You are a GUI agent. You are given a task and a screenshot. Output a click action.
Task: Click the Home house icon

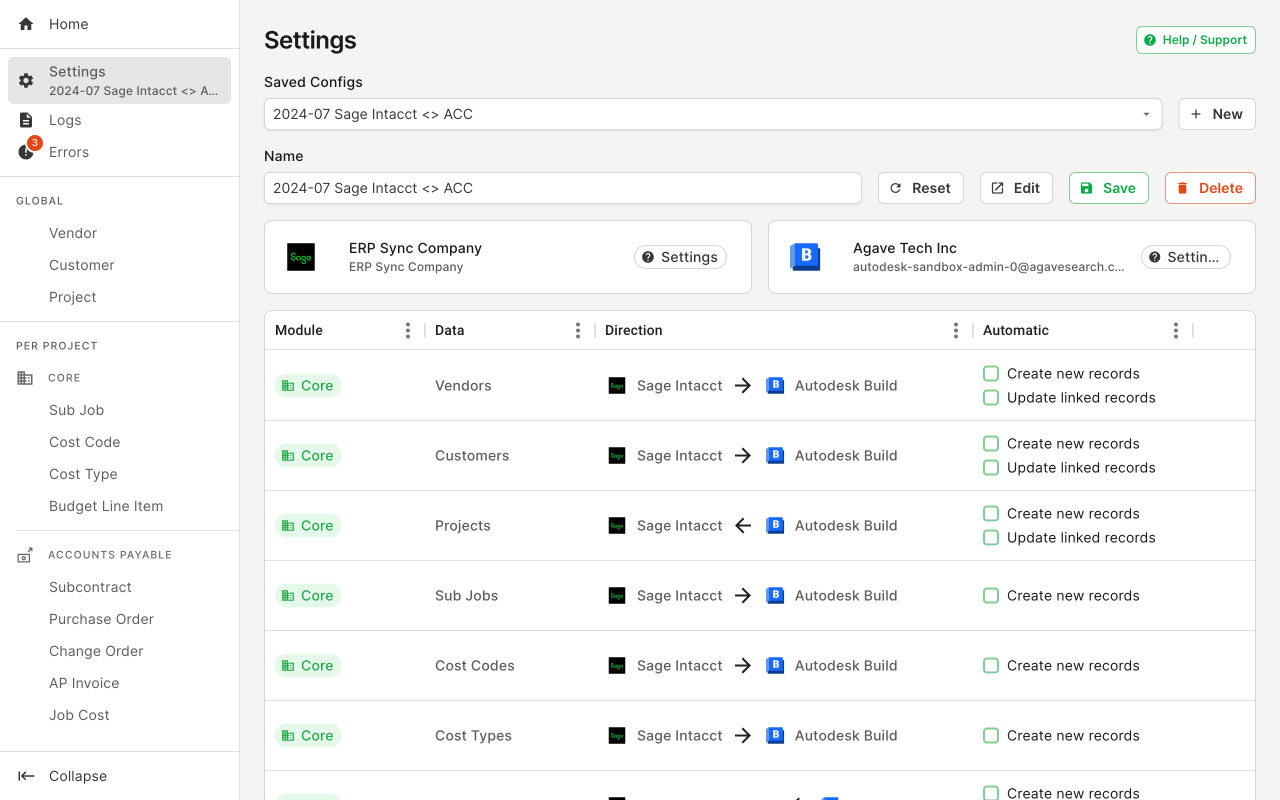(26, 24)
